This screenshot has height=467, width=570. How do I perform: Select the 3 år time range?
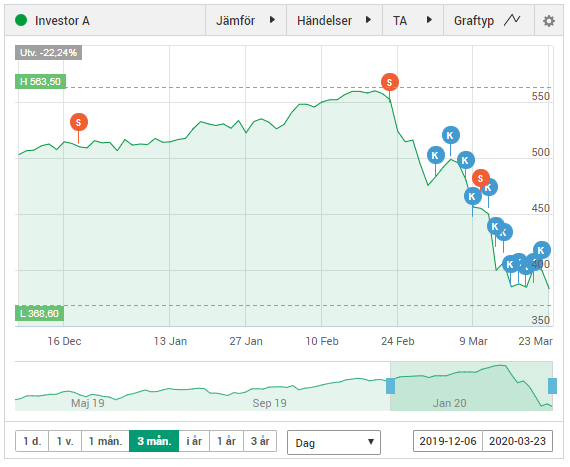(260, 441)
